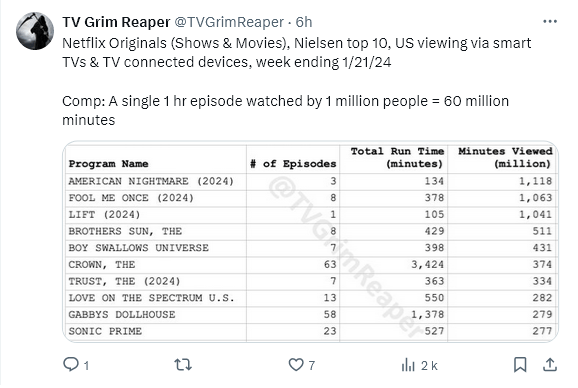This screenshot has height=388, width=578.
Task: Open the Nielsen top 10 table image
Action: click(x=310, y=242)
